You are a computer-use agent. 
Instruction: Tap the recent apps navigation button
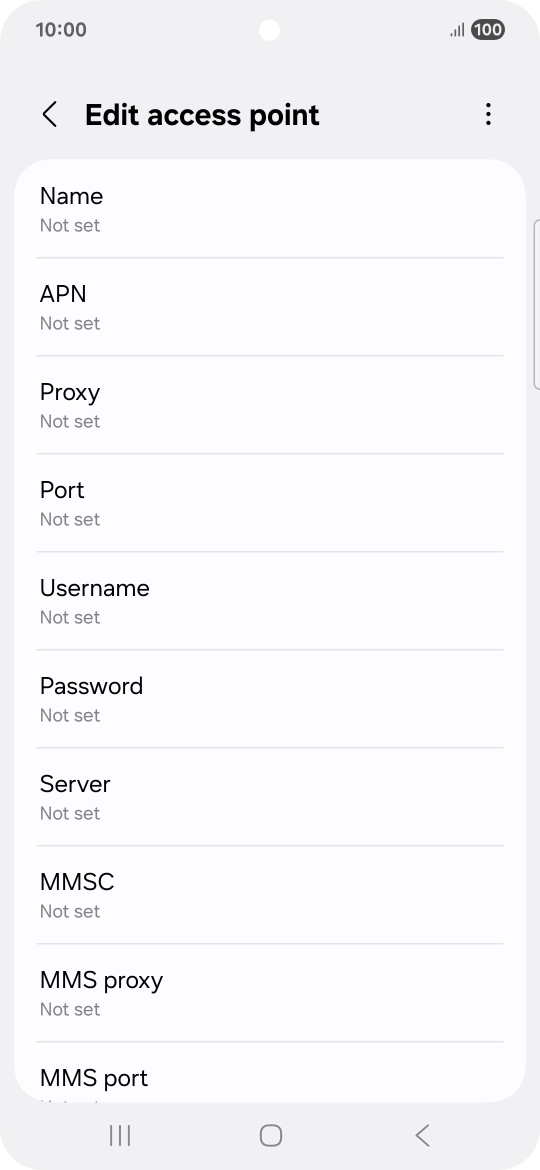[x=119, y=1136]
